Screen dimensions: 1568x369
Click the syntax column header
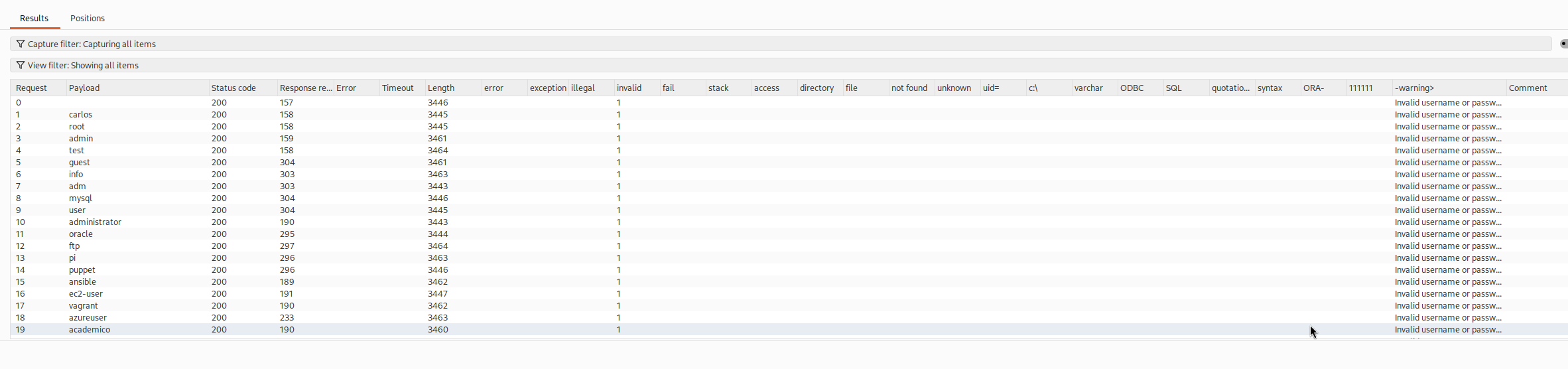point(1277,88)
